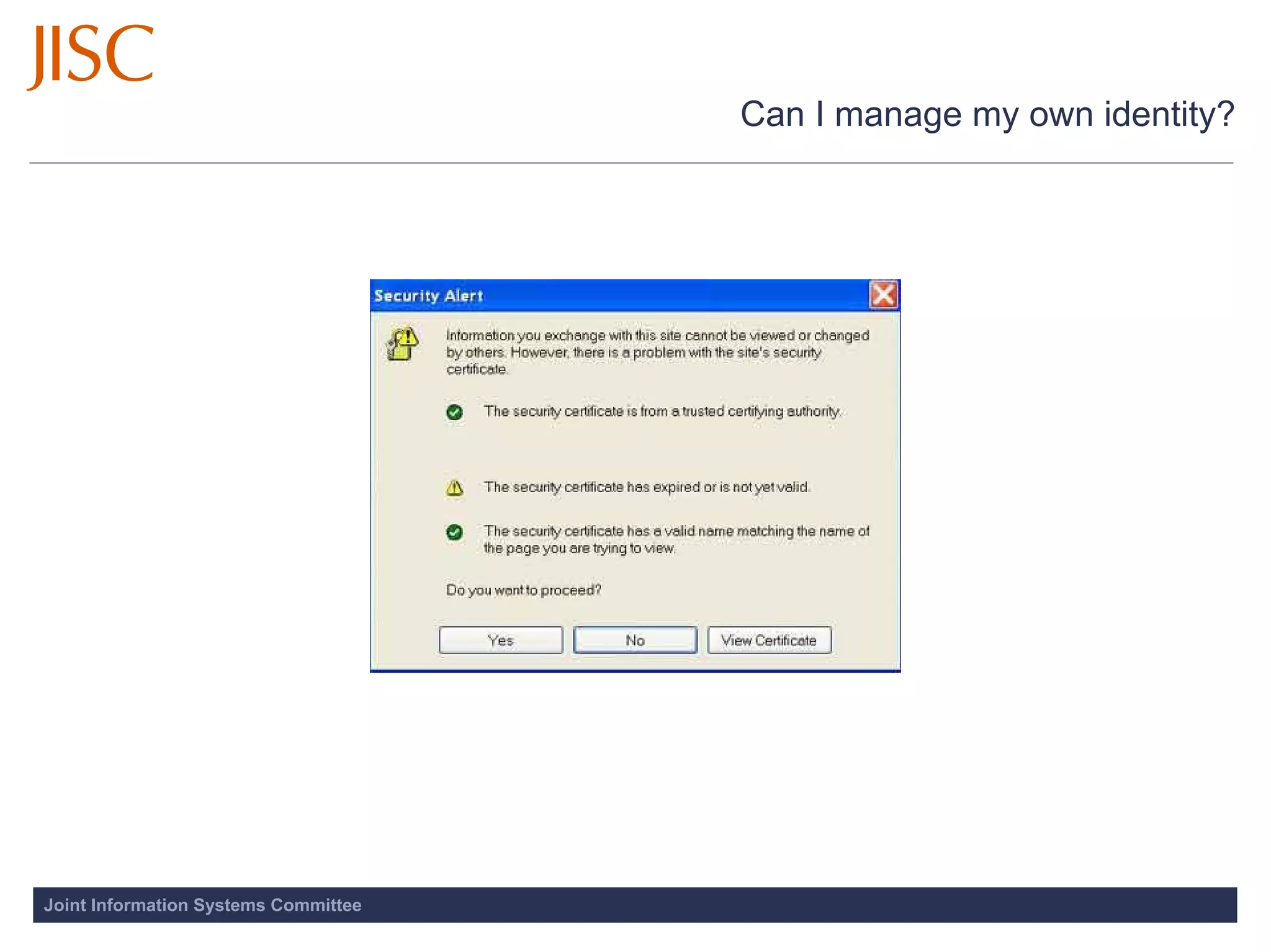Screen dimensions: 1271x952
Task: Click the JISC logo
Action: pyautogui.click(x=91, y=56)
